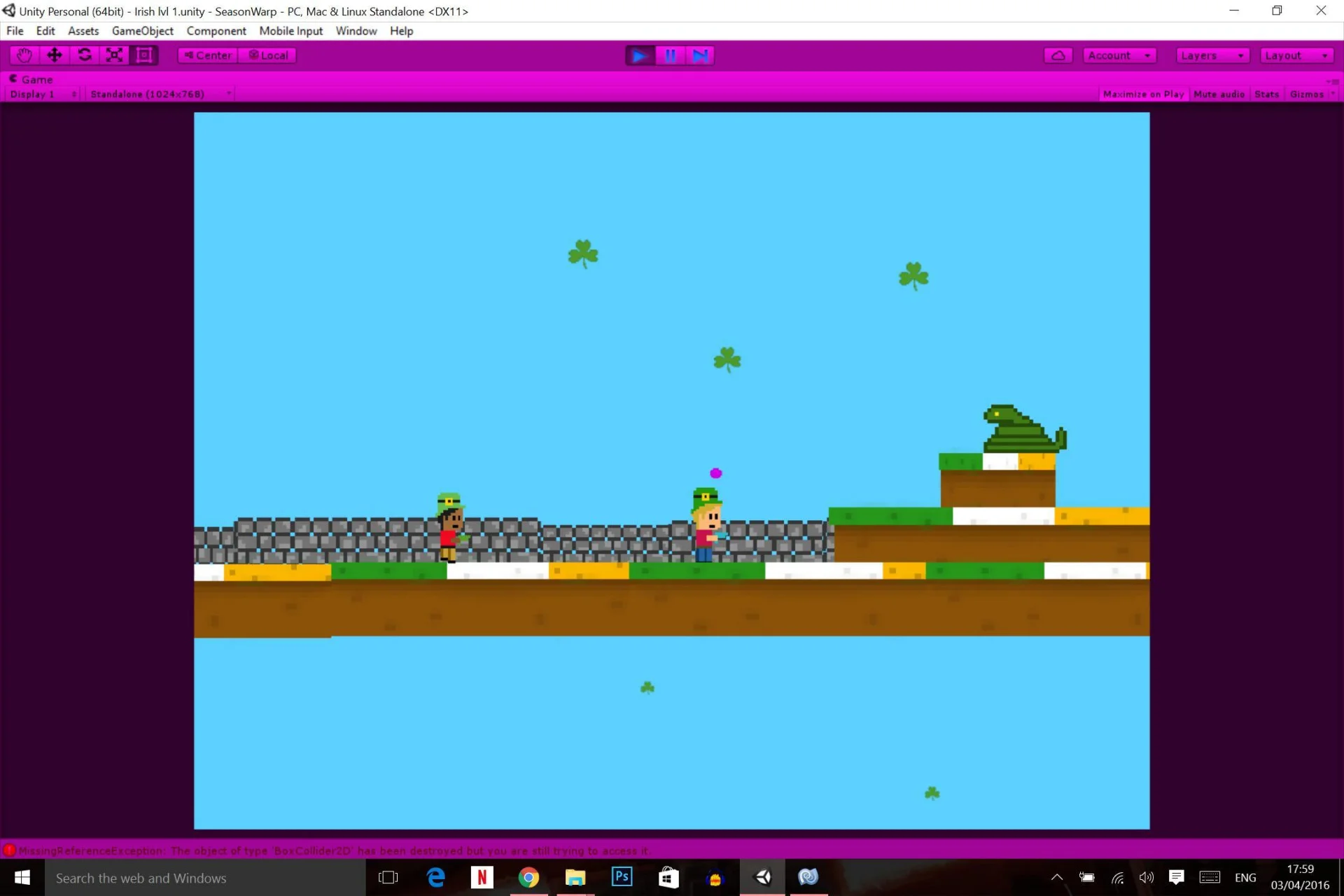
Task: Open the volume control in system tray
Action: point(1147,878)
